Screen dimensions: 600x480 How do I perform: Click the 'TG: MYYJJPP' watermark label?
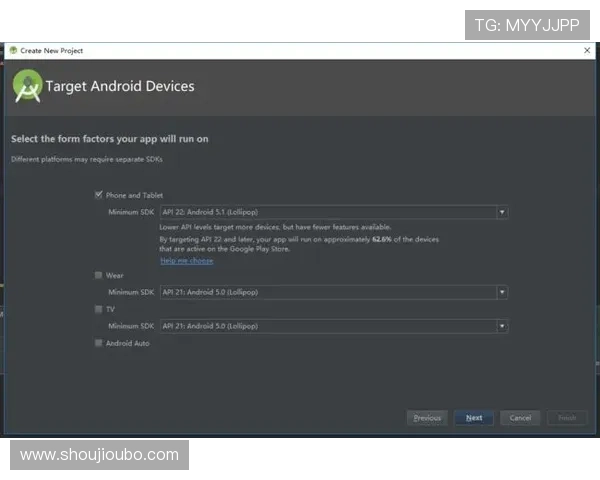[x=527, y=24]
